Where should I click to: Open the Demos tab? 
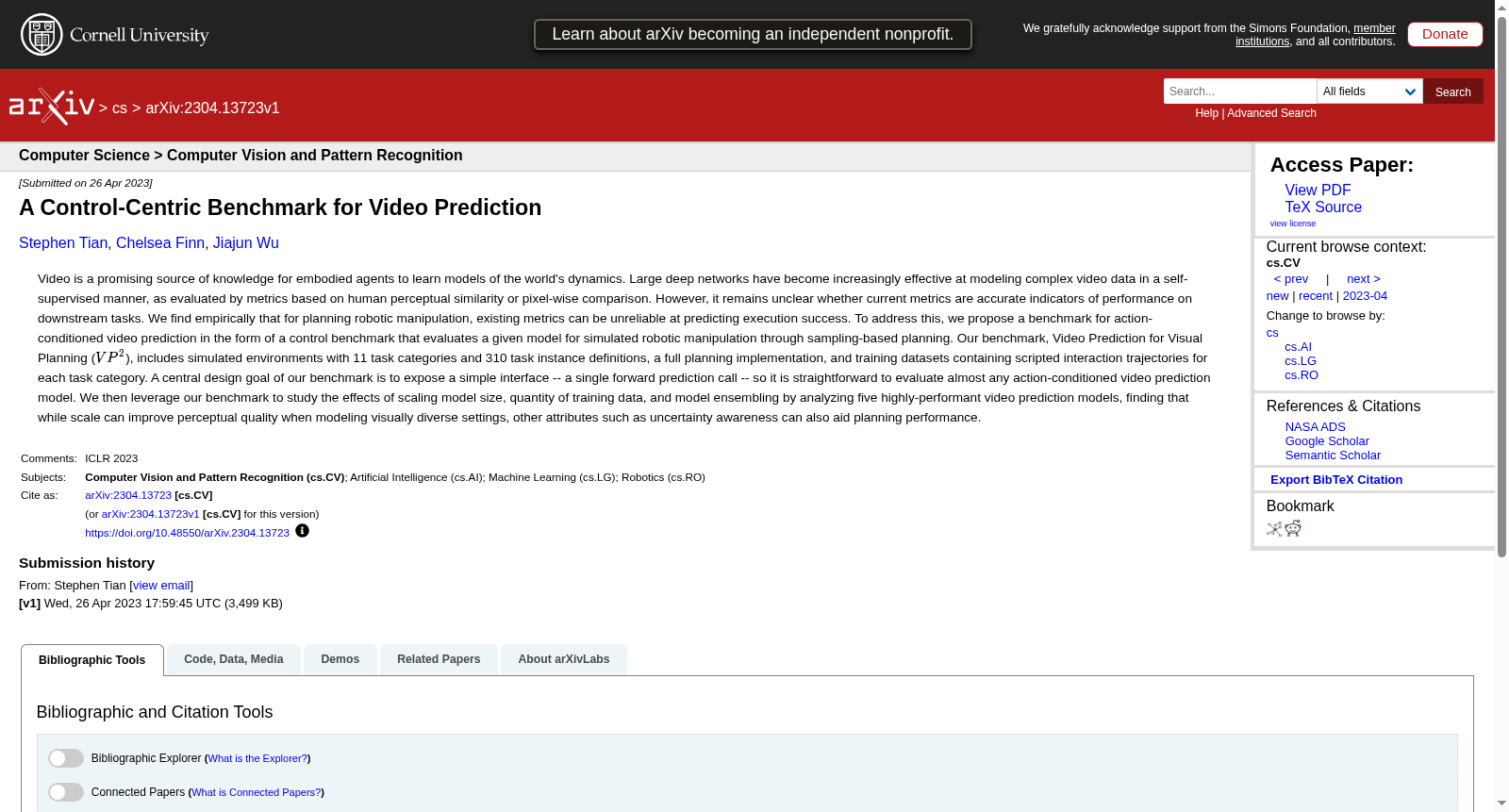(x=340, y=659)
